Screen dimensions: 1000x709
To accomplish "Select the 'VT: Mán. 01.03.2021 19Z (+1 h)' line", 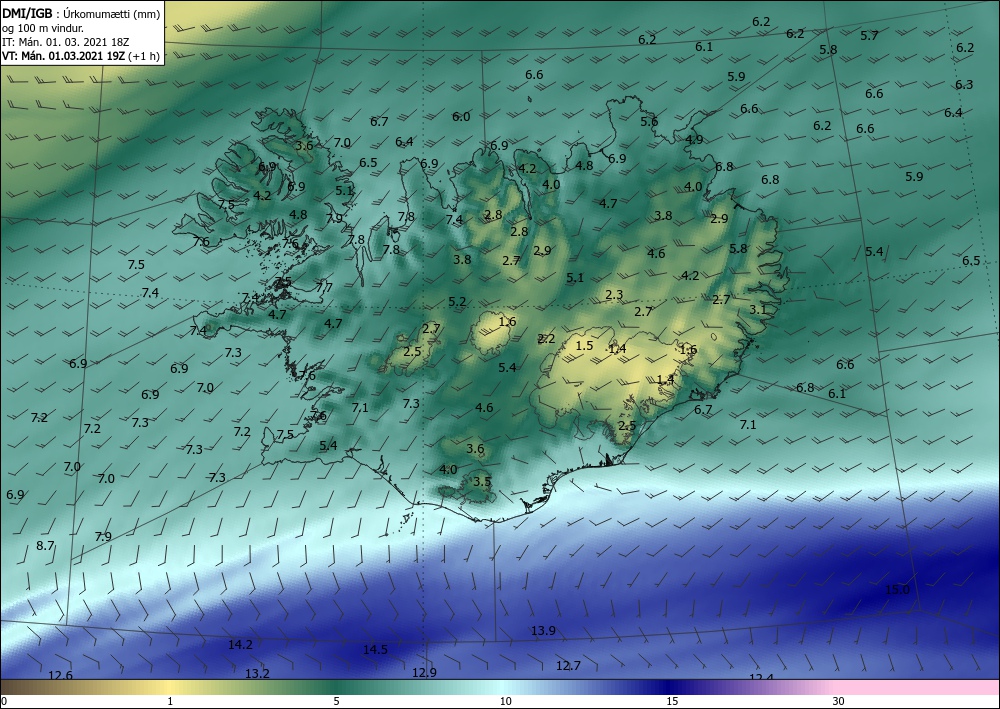I will click(79, 56).
